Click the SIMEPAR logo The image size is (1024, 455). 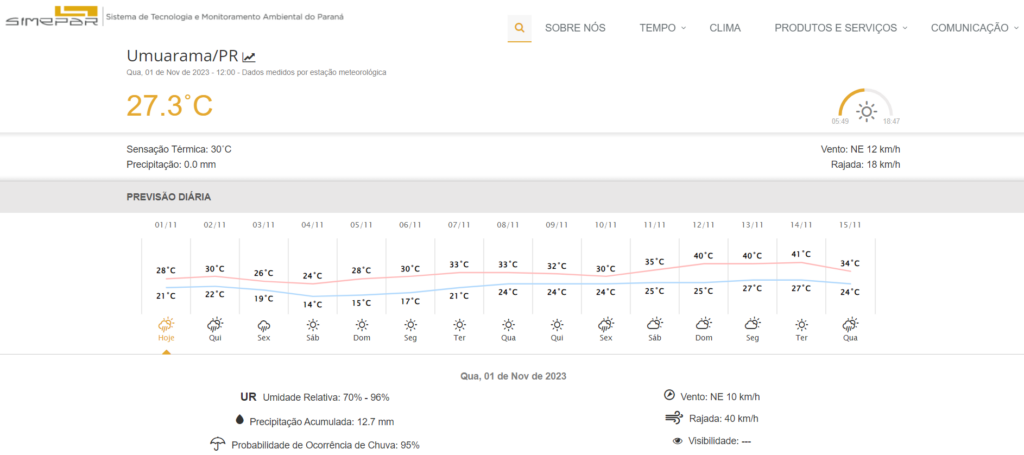52,16
